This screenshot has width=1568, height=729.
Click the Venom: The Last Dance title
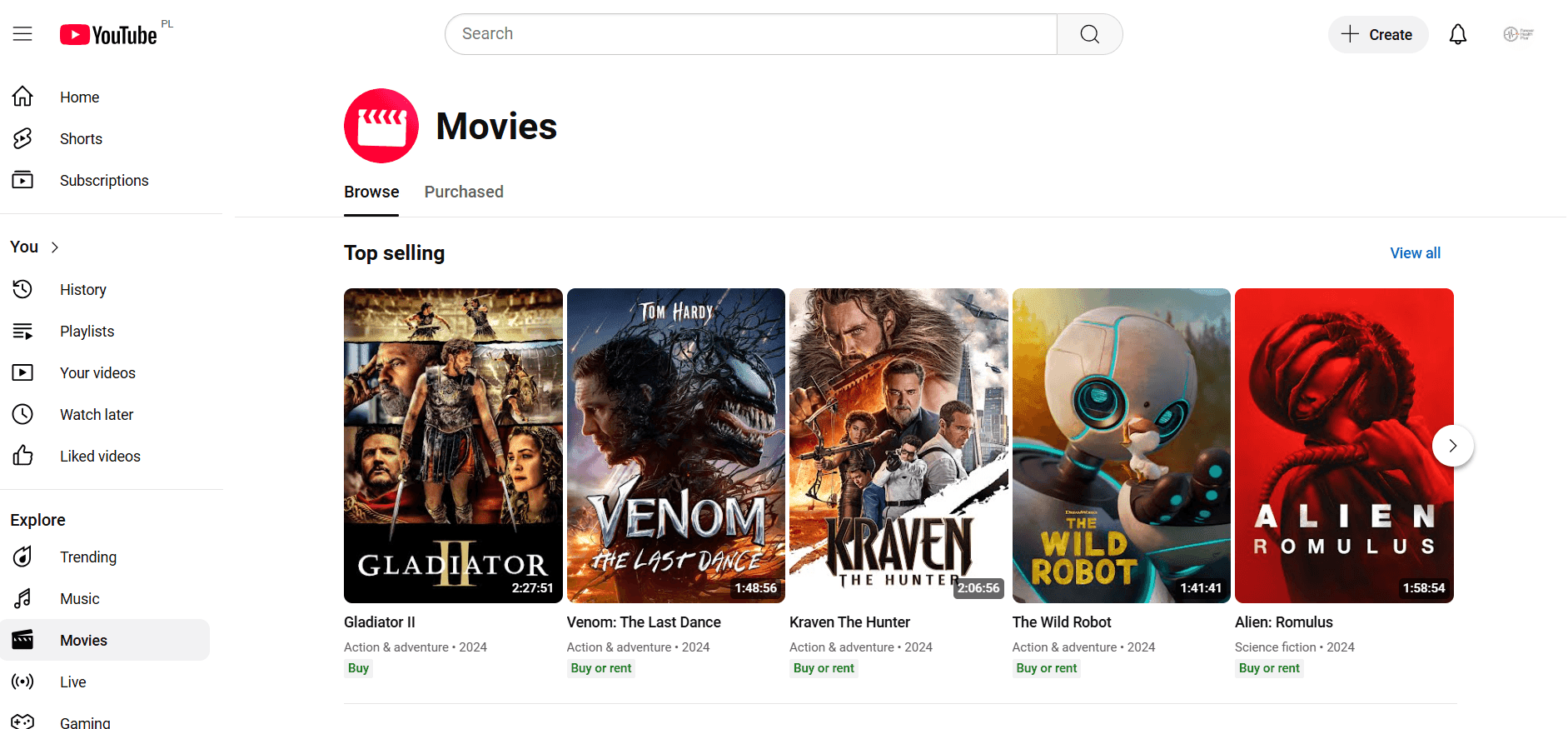pyautogui.click(x=644, y=622)
